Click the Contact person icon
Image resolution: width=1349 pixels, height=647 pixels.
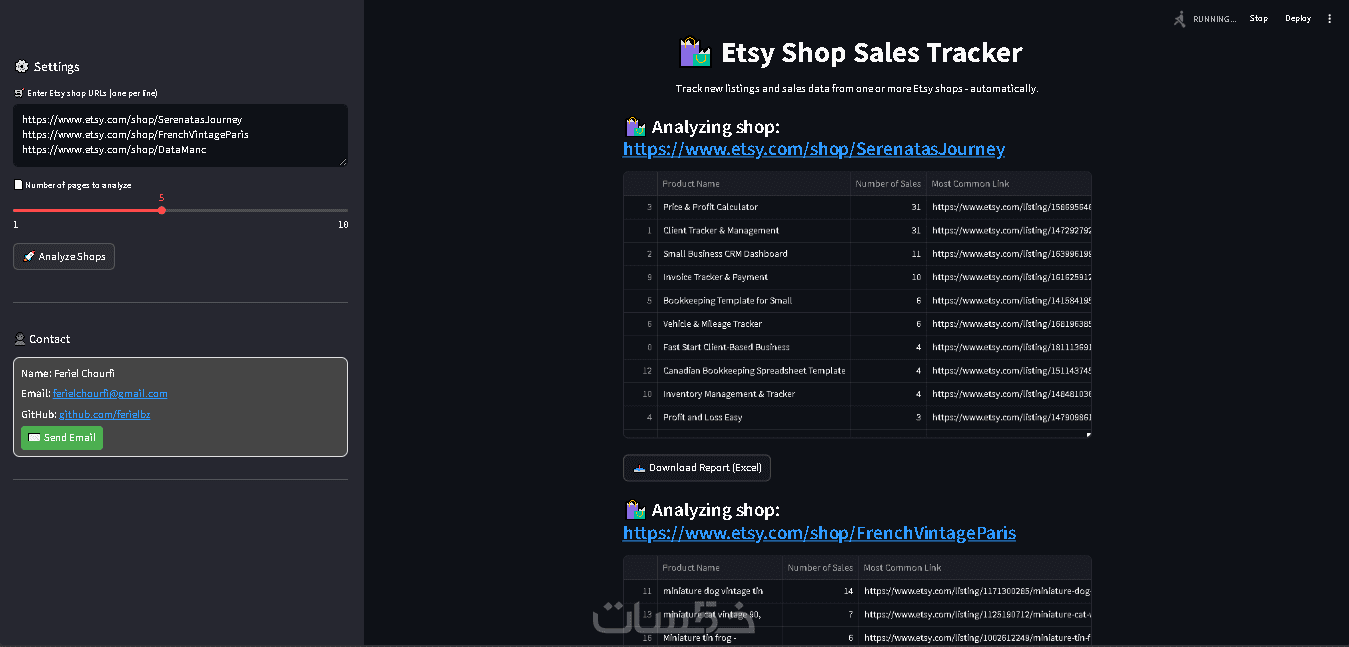click(x=20, y=339)
